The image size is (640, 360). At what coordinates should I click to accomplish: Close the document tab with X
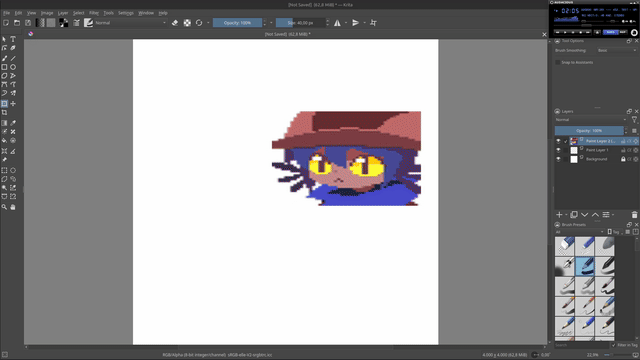coord(544,34)
